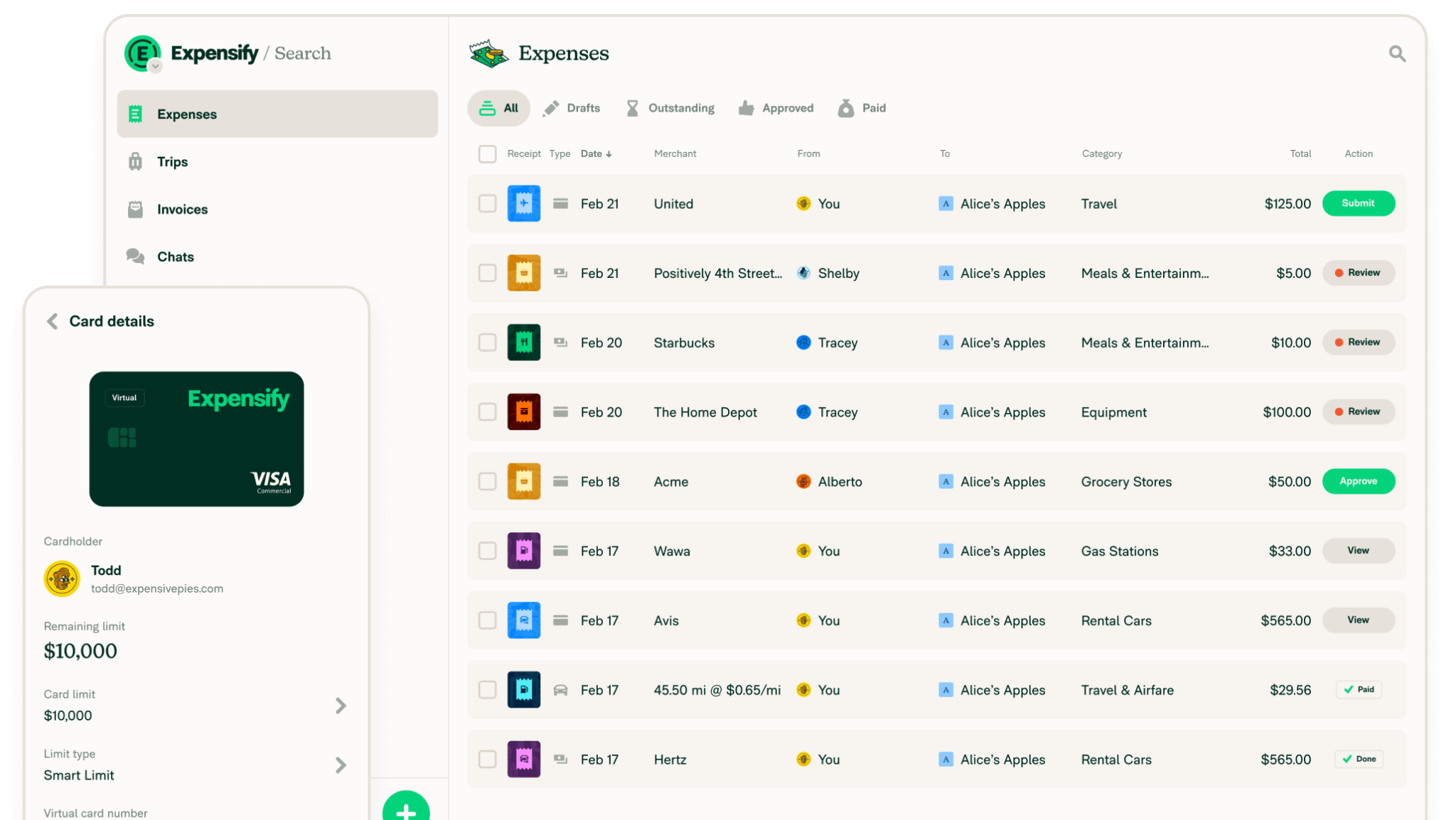Switch to the Paid tab
Image resolution: width=1456 pixels, height=820 pixels.
pyautogui.click(x=862, y=108)
